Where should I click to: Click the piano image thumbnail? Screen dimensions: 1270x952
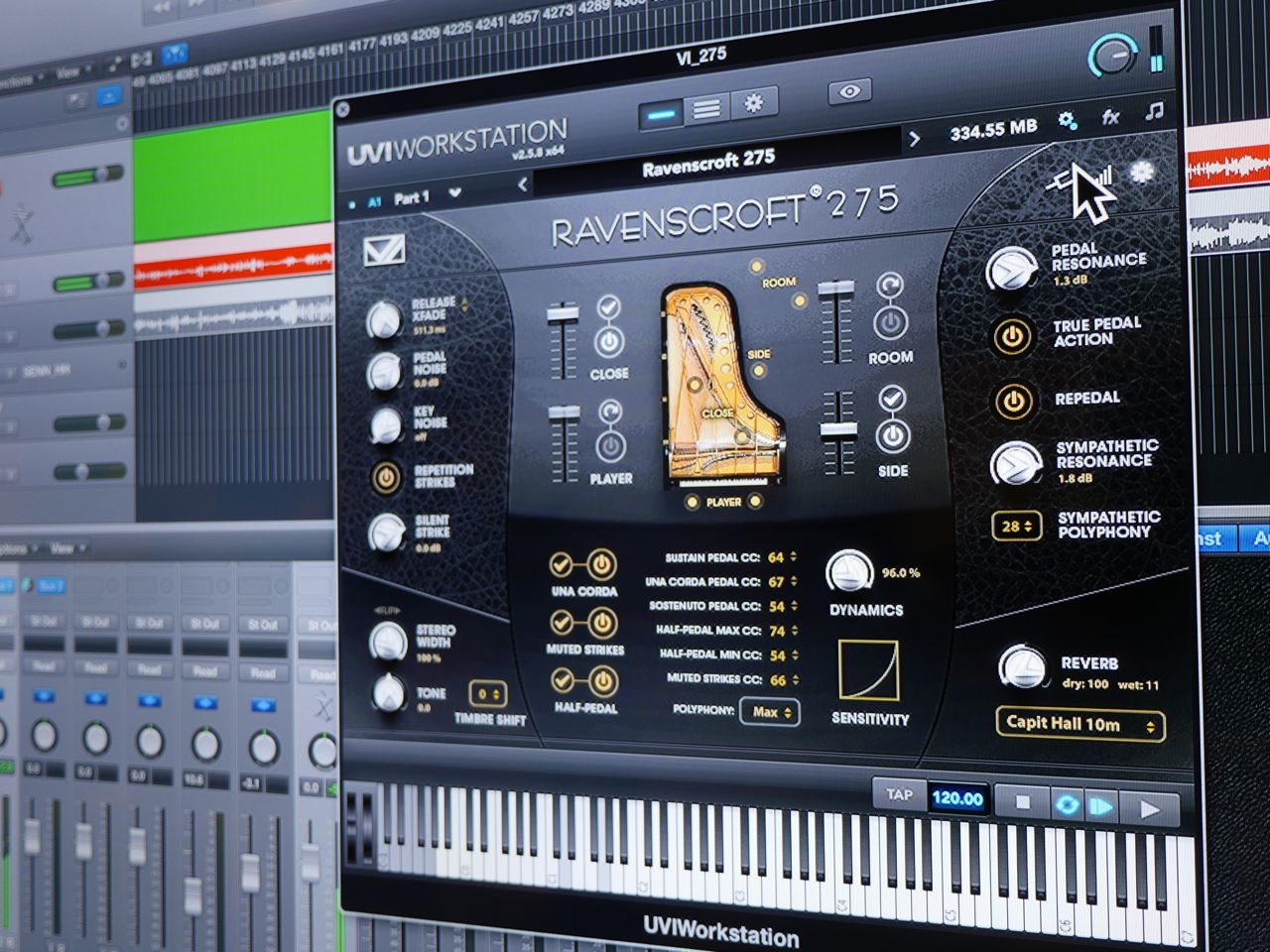pos(721,385)
